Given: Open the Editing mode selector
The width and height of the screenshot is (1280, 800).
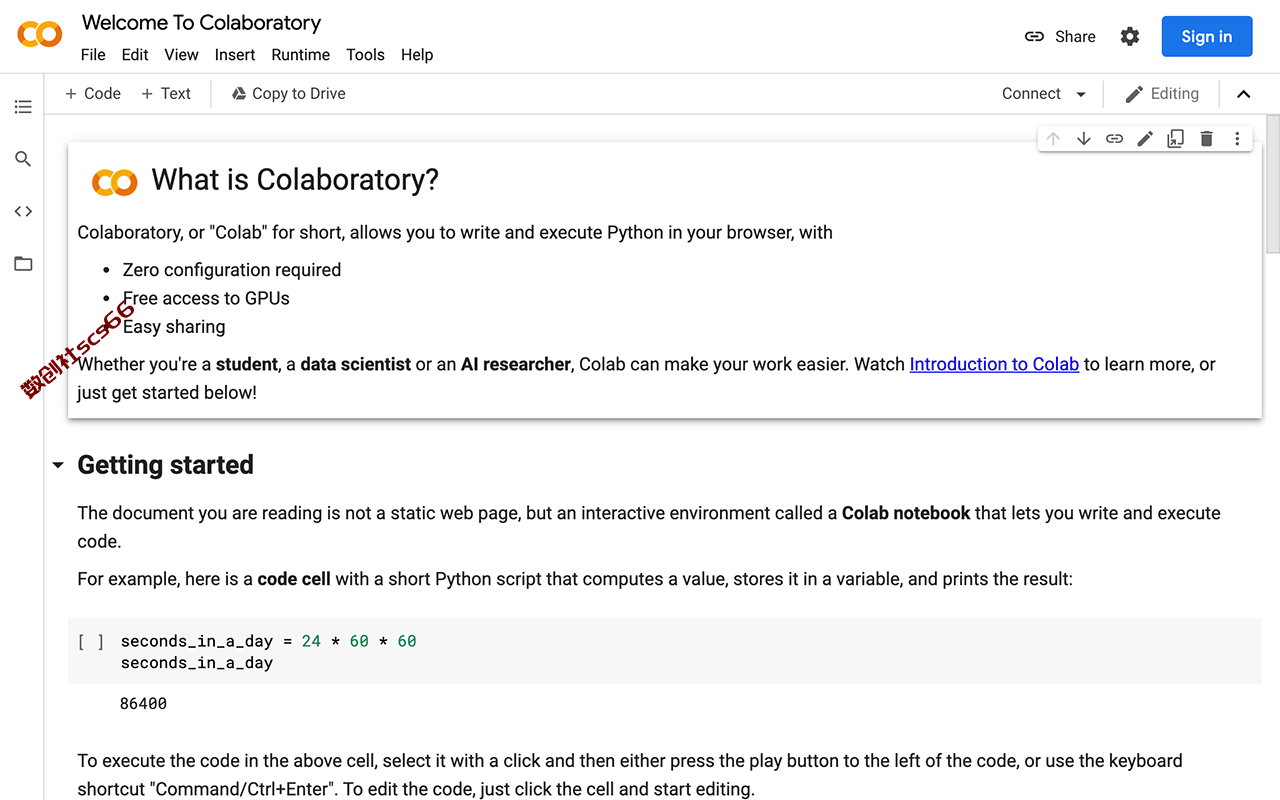Looking at the screenshot, I should pos(1162,94).
